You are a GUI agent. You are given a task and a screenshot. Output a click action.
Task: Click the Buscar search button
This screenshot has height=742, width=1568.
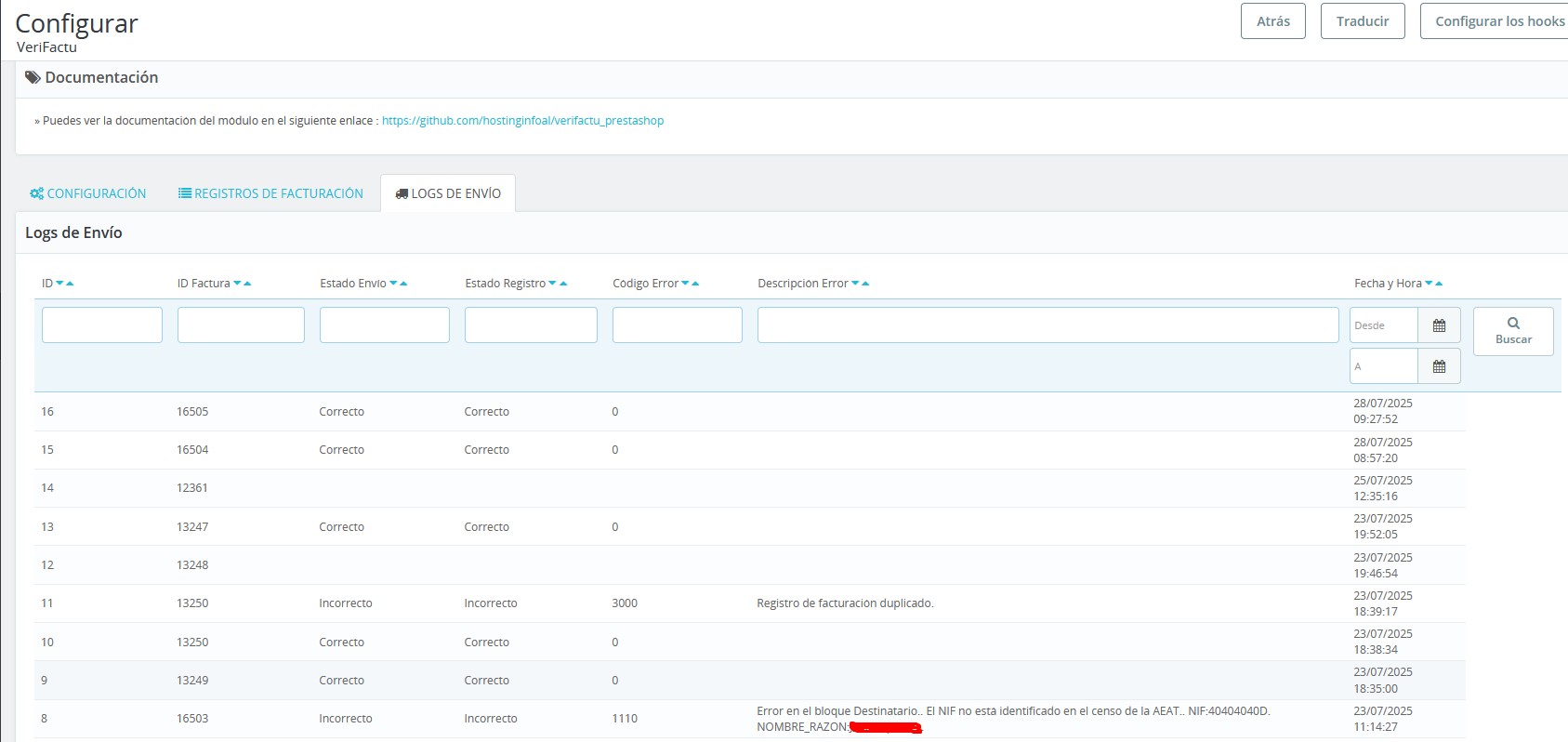point(1512,331)
